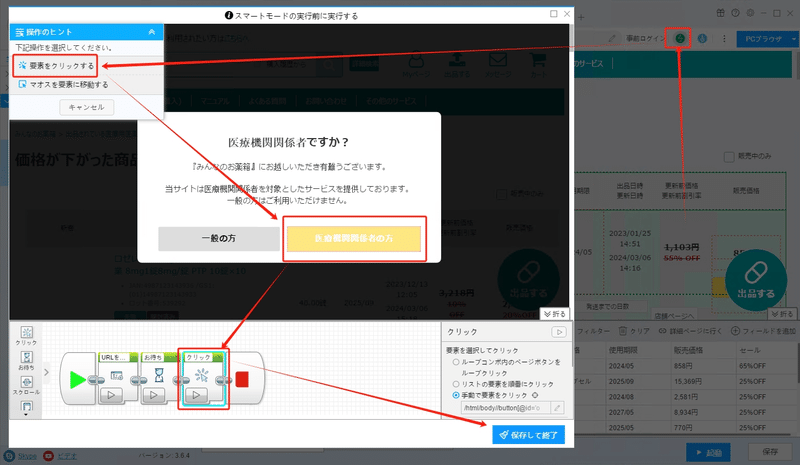Click the XPath input field /html/body//button
800x465 pixels.
tap(506, 408)
